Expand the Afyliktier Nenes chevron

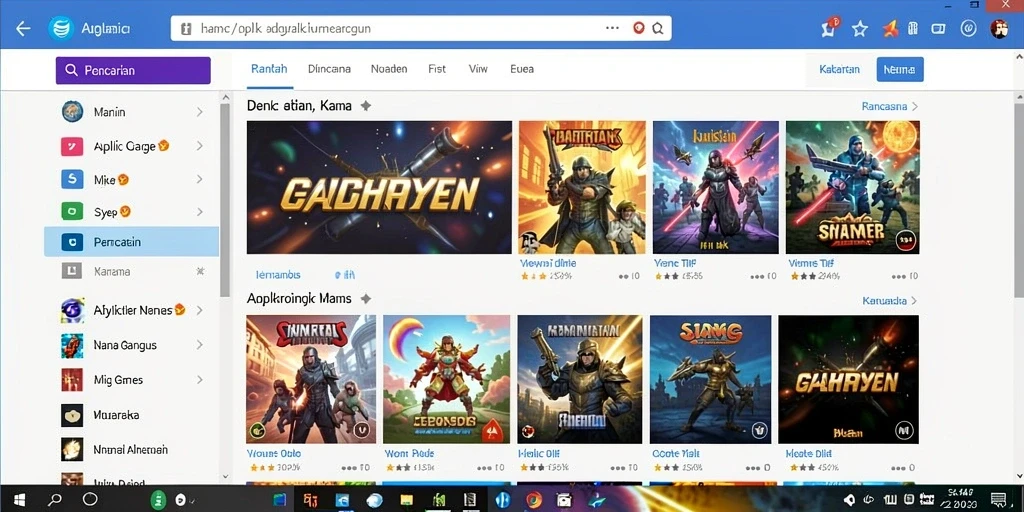pyautogui.click(x=199, y=310)
